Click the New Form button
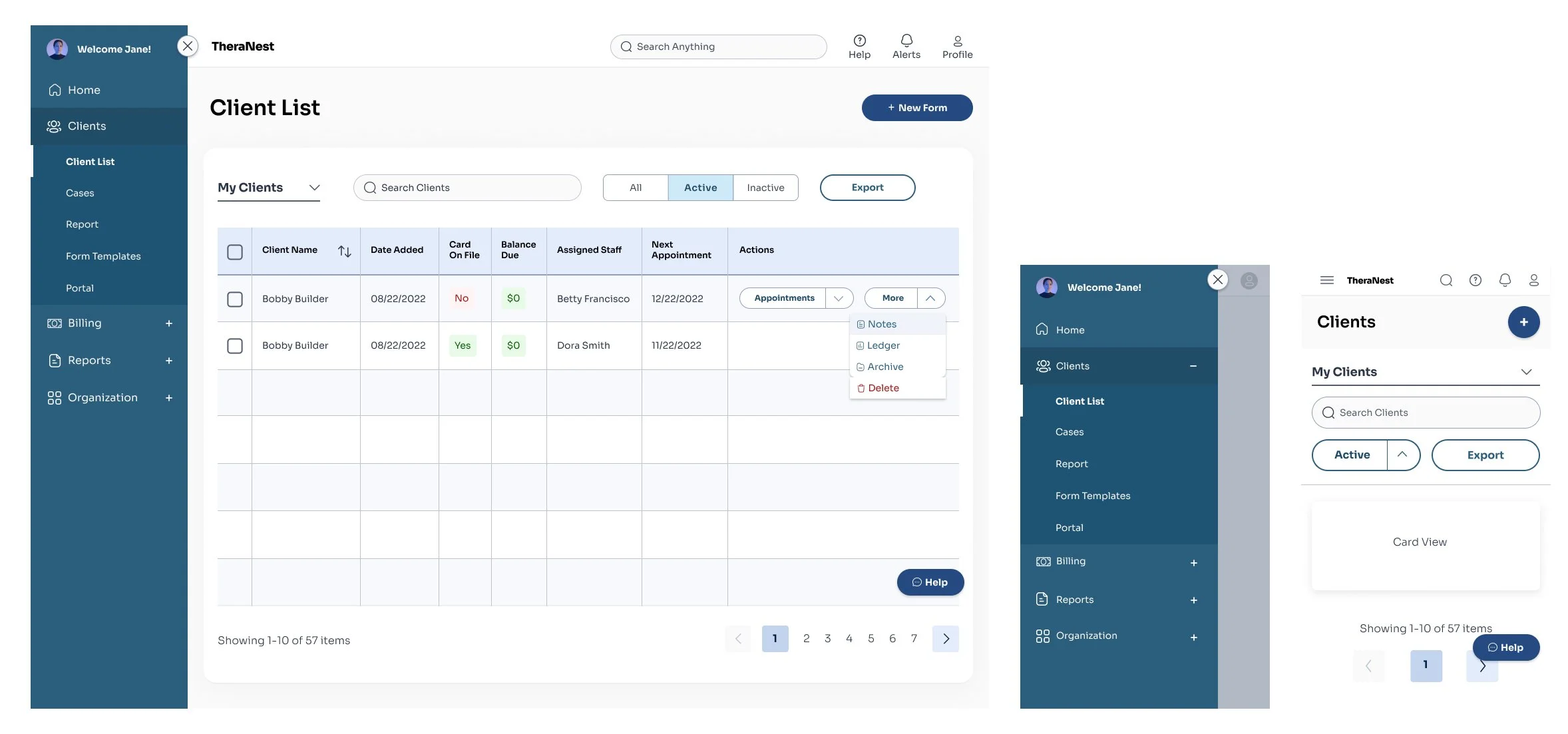Image resolution: width=1568 pixels, height=734 pixels. (916, 108)
